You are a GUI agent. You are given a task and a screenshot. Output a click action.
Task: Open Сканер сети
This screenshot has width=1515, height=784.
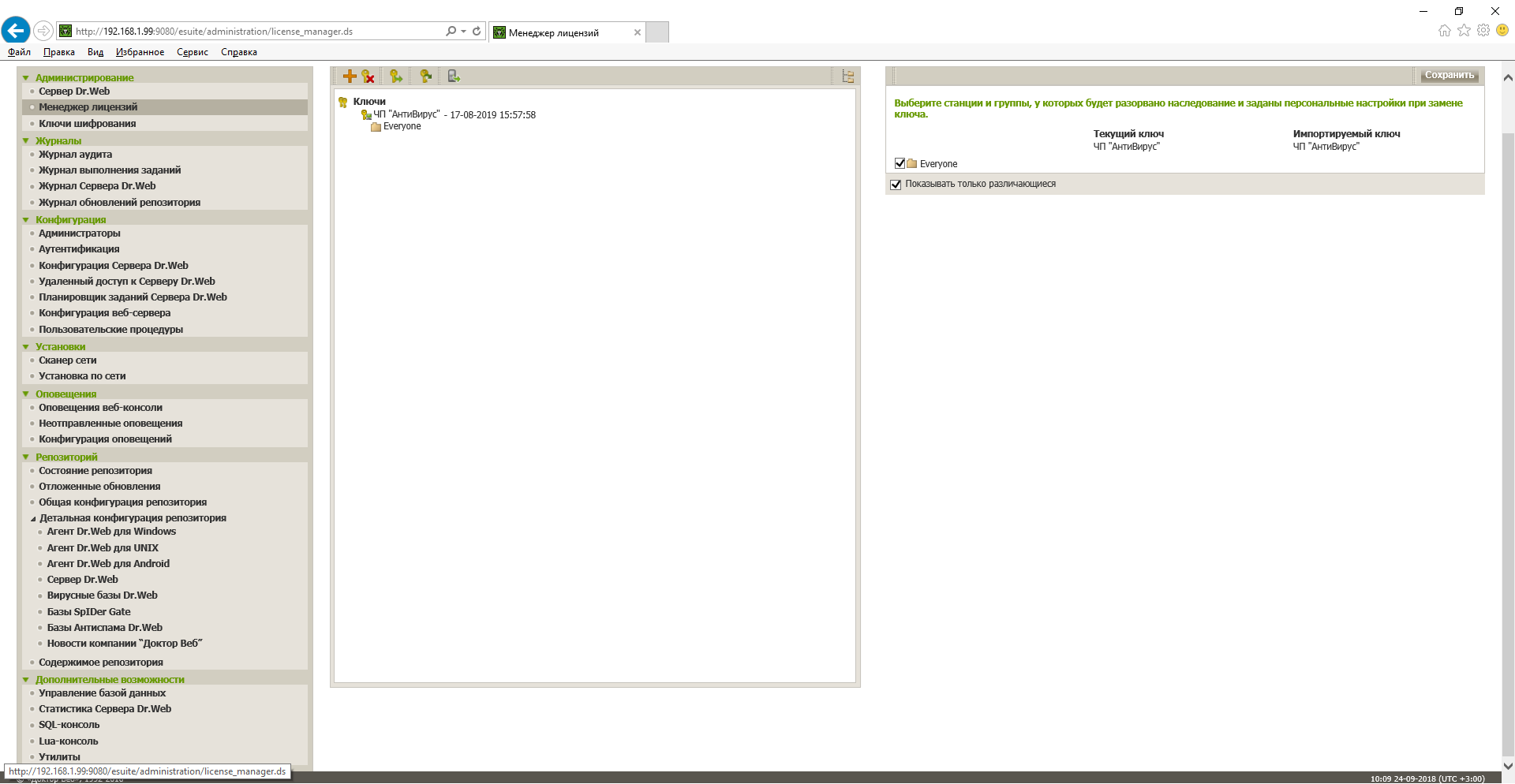(x=68, y=360)
